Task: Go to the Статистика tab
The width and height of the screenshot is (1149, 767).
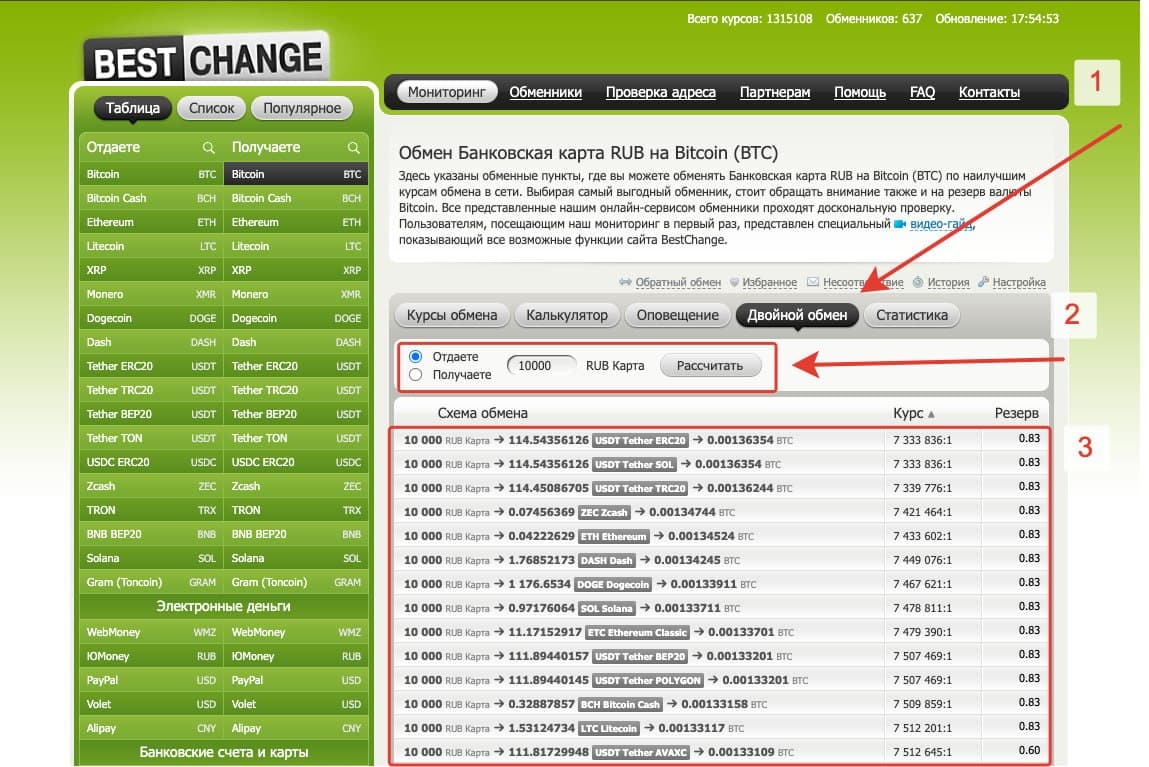Action: tap(912, 316)
